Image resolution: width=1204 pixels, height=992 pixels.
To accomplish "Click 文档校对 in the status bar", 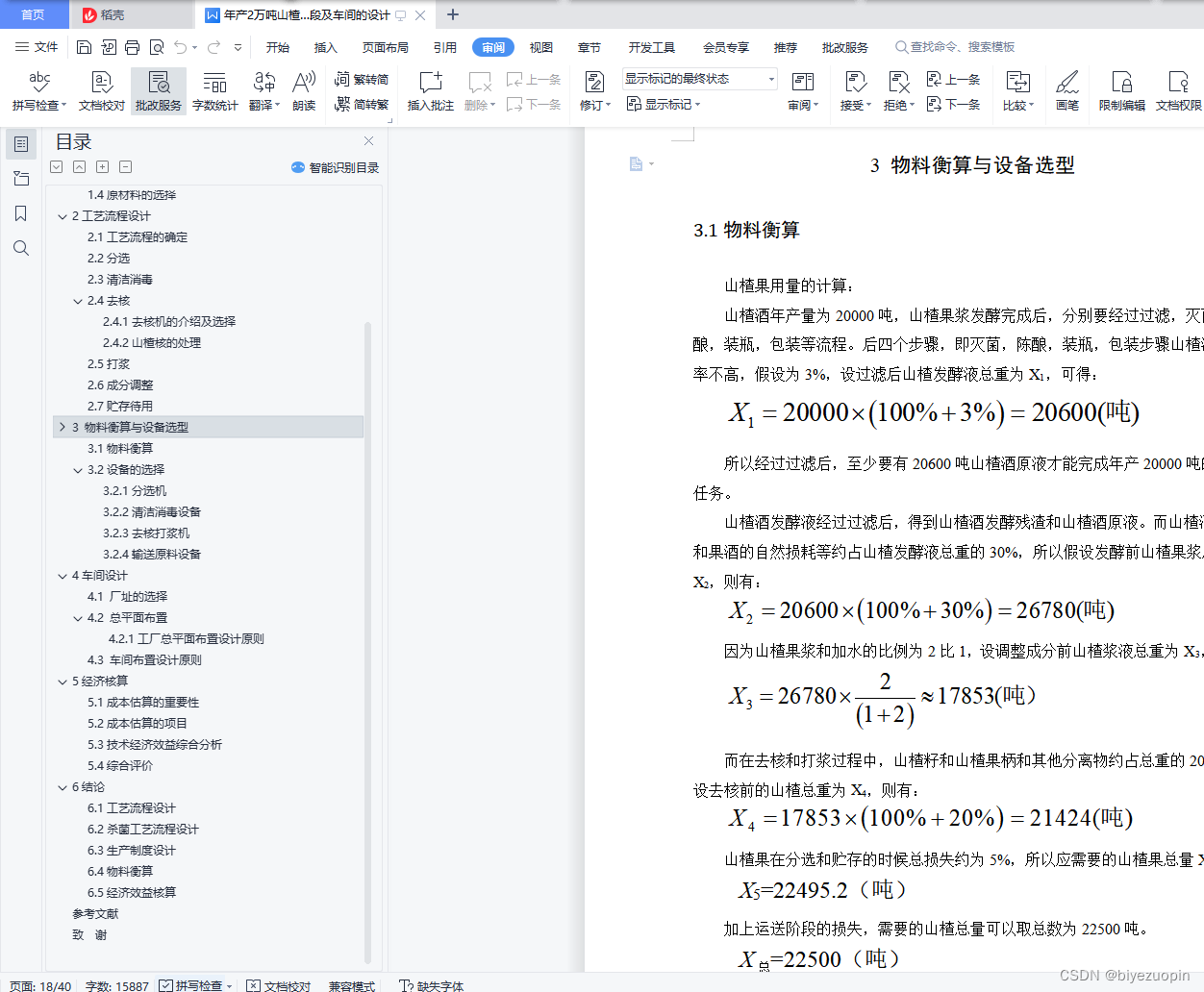I will [279, 985].
